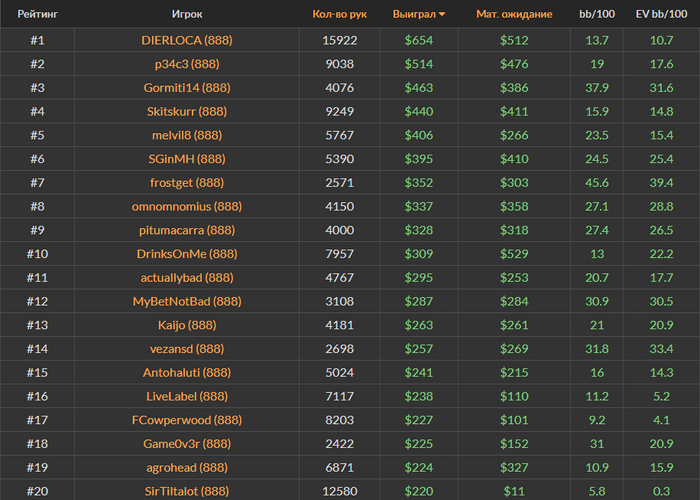Select expectation value $512
This screenshot has height=500, width=700.
click(x=514, y=40)
